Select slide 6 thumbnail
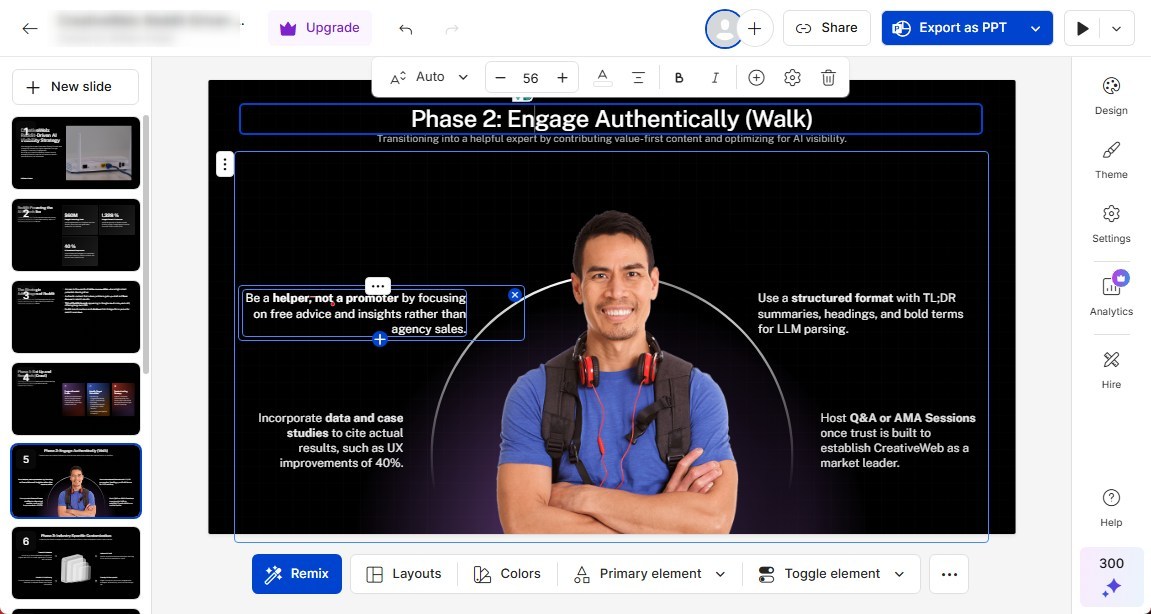Viewport: 1151px width, 614px height. pyautogui.click(x=75, y=562)
